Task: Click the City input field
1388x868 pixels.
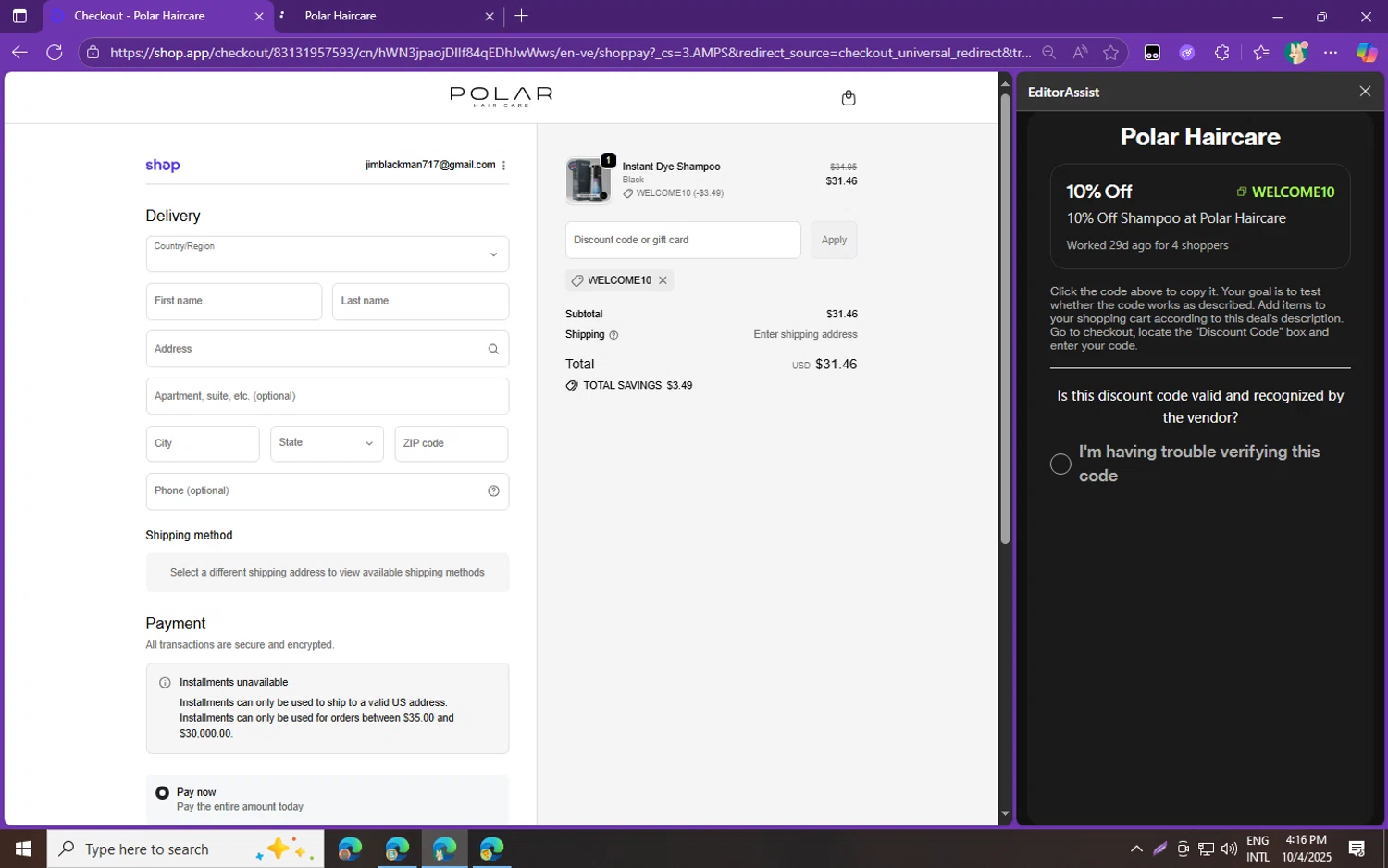Action: tap(203, 443)
